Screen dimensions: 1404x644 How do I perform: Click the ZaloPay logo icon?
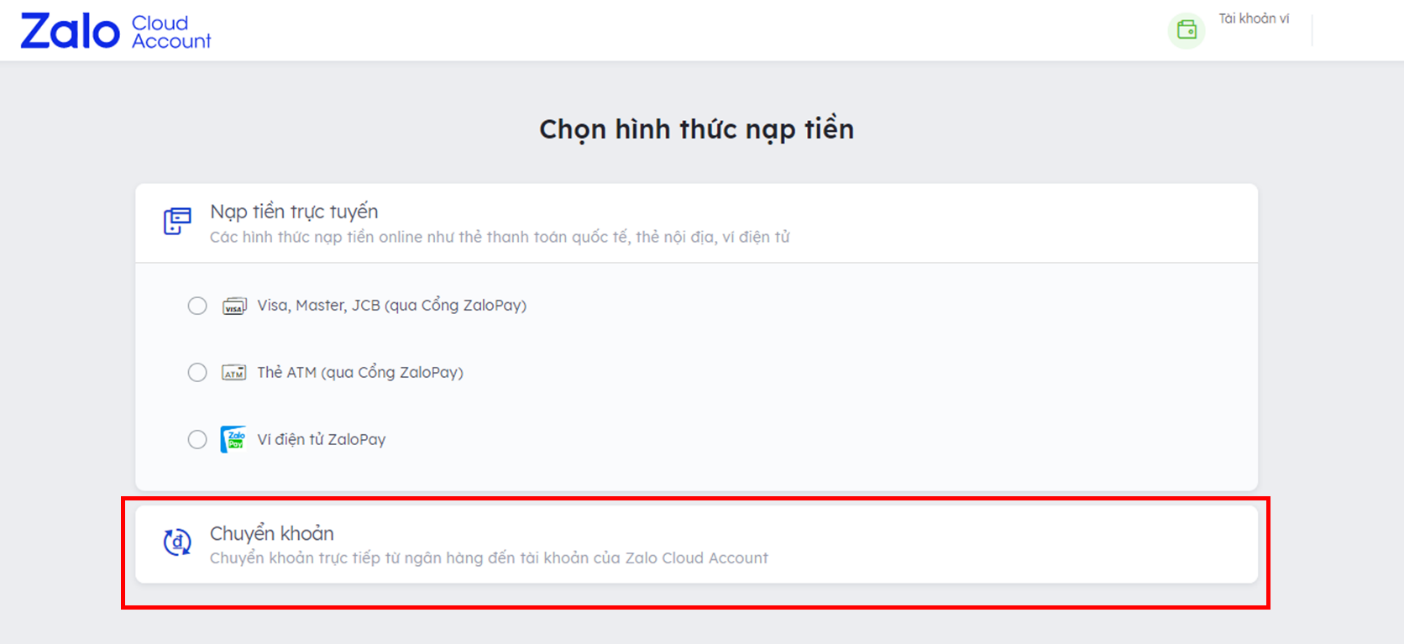233,439
